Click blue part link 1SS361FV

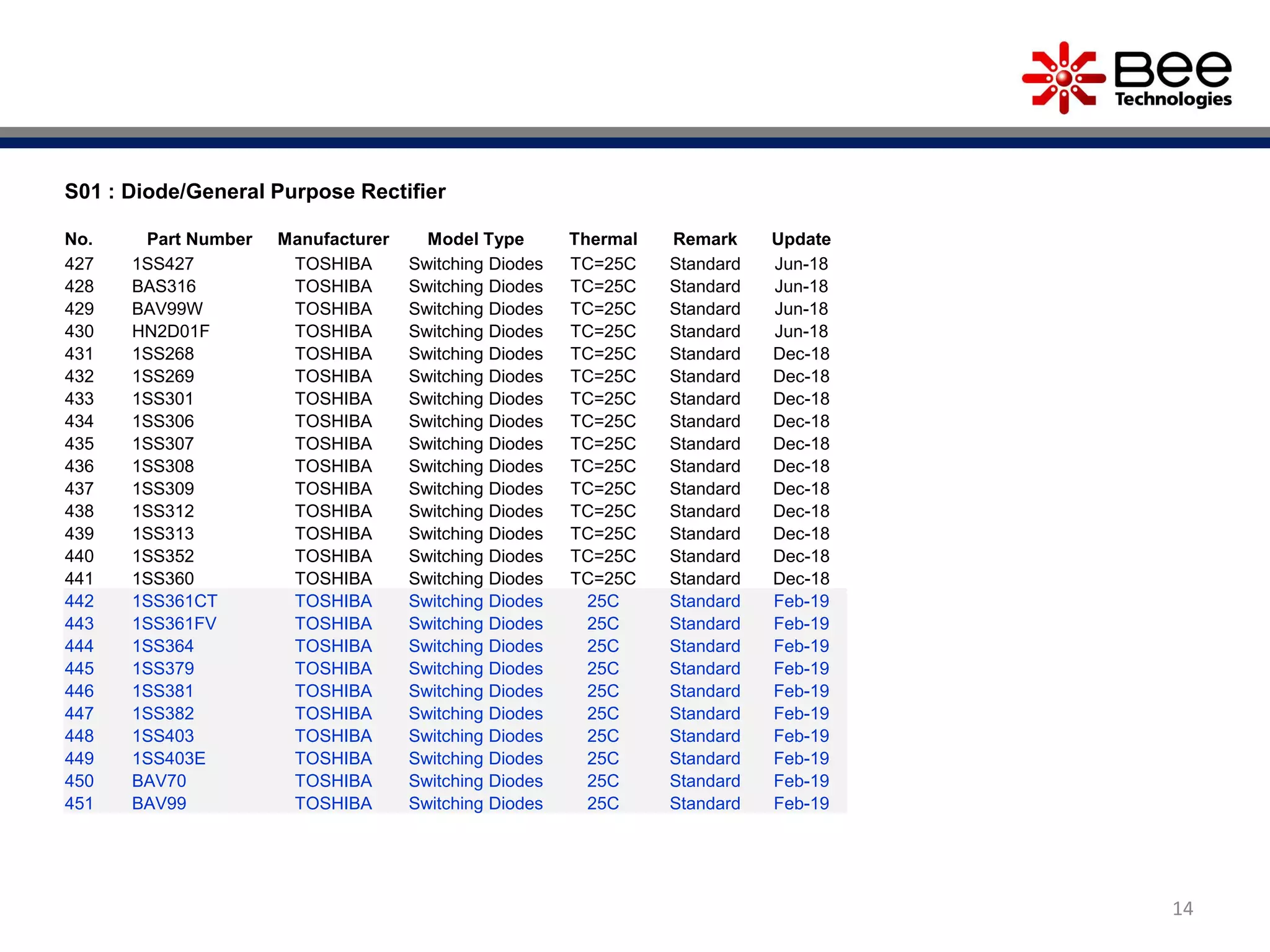click(x=174, y=624)
